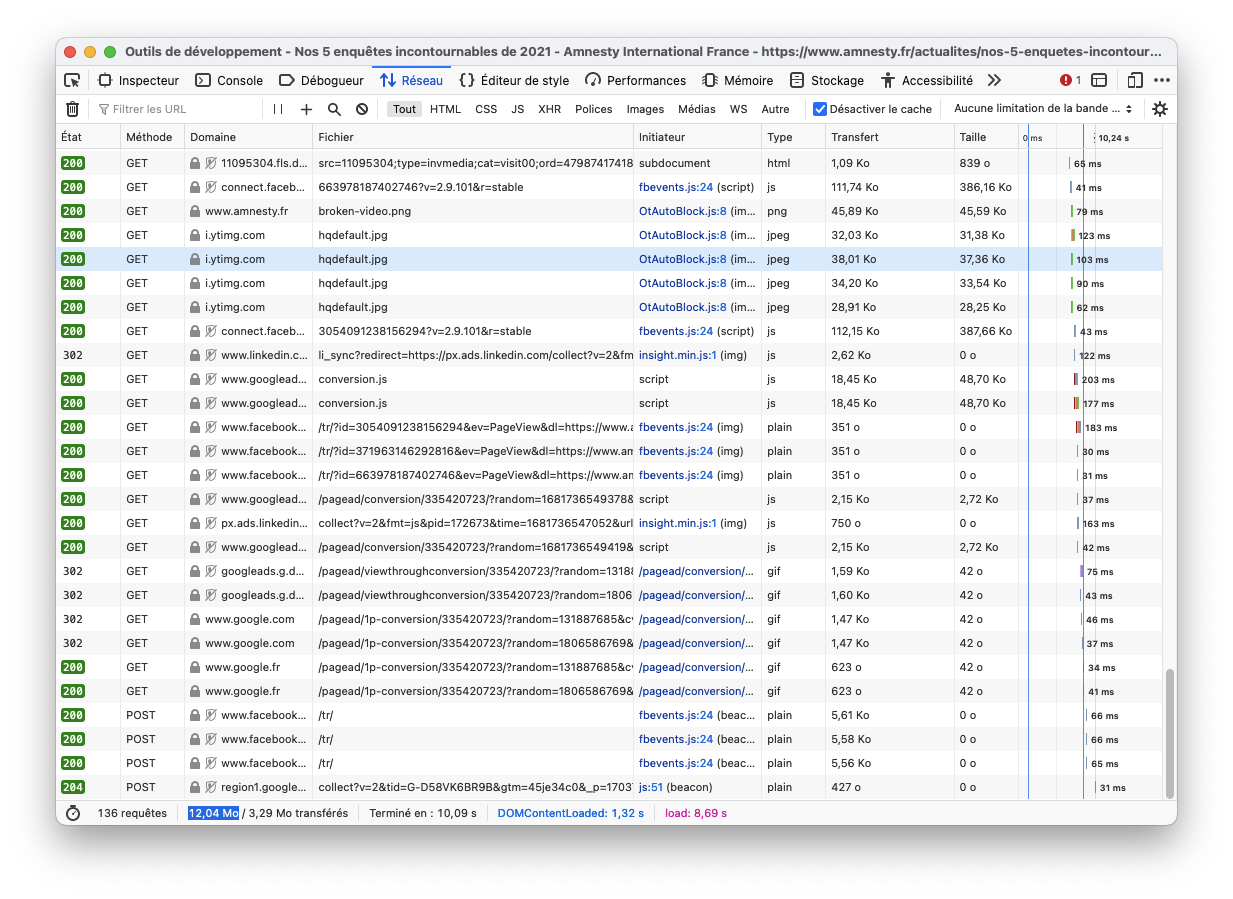Image resolution: width=1233 pixels, height=899 pixels.
Task: Filter requests by Autre
Action: (x=775, y=109)
